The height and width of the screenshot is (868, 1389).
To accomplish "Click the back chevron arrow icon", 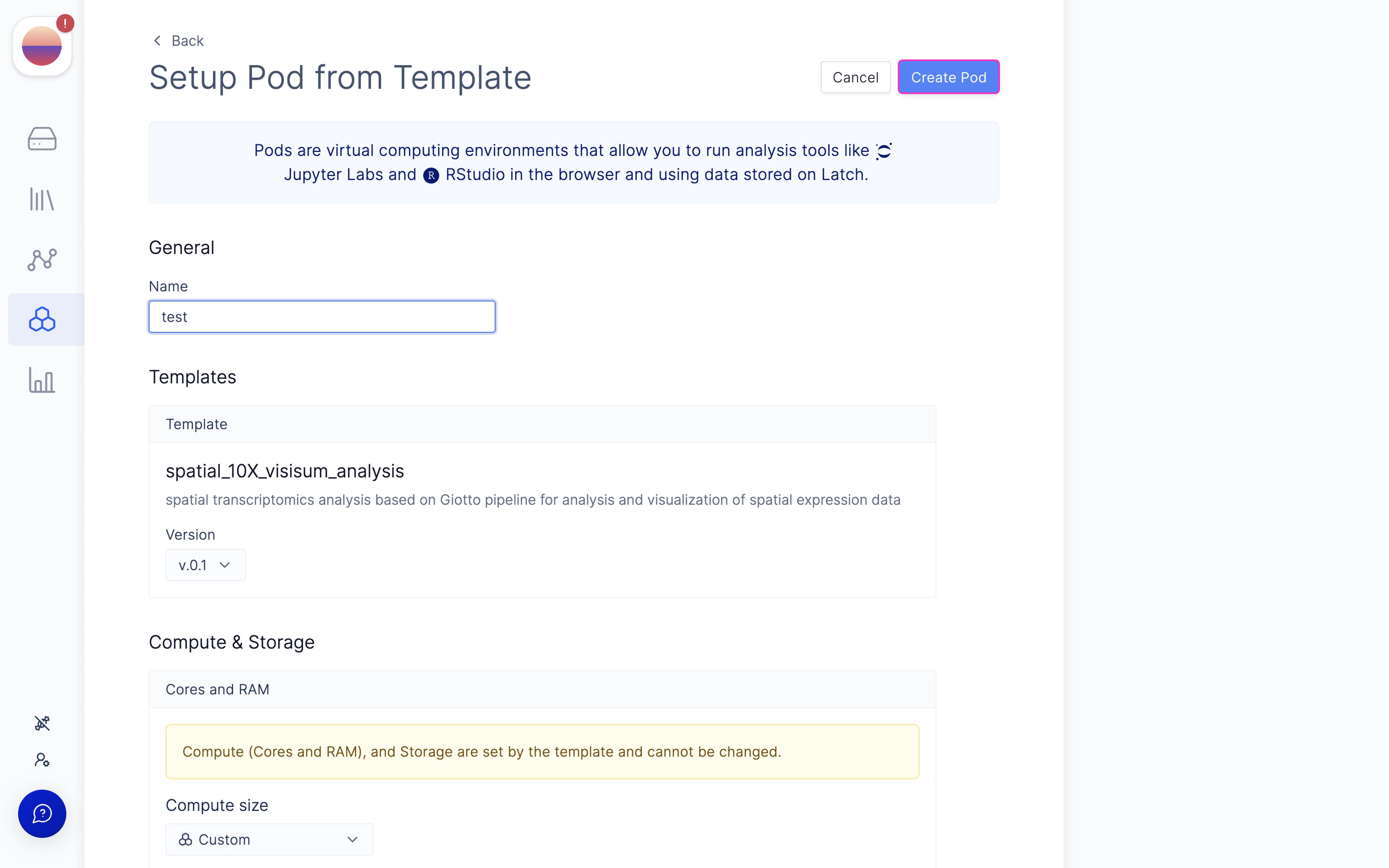I will (x=157, y=40).
